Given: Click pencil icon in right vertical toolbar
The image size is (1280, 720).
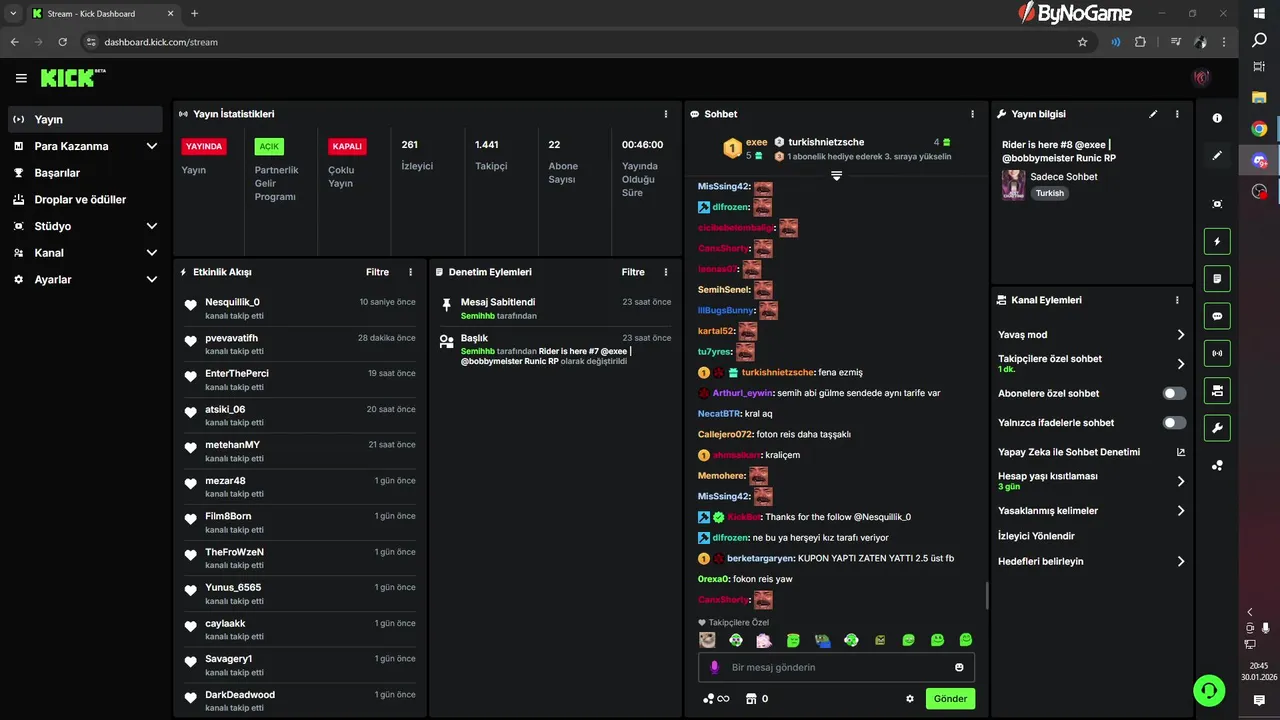Looking at the screenshot, I should point(1217,156).
